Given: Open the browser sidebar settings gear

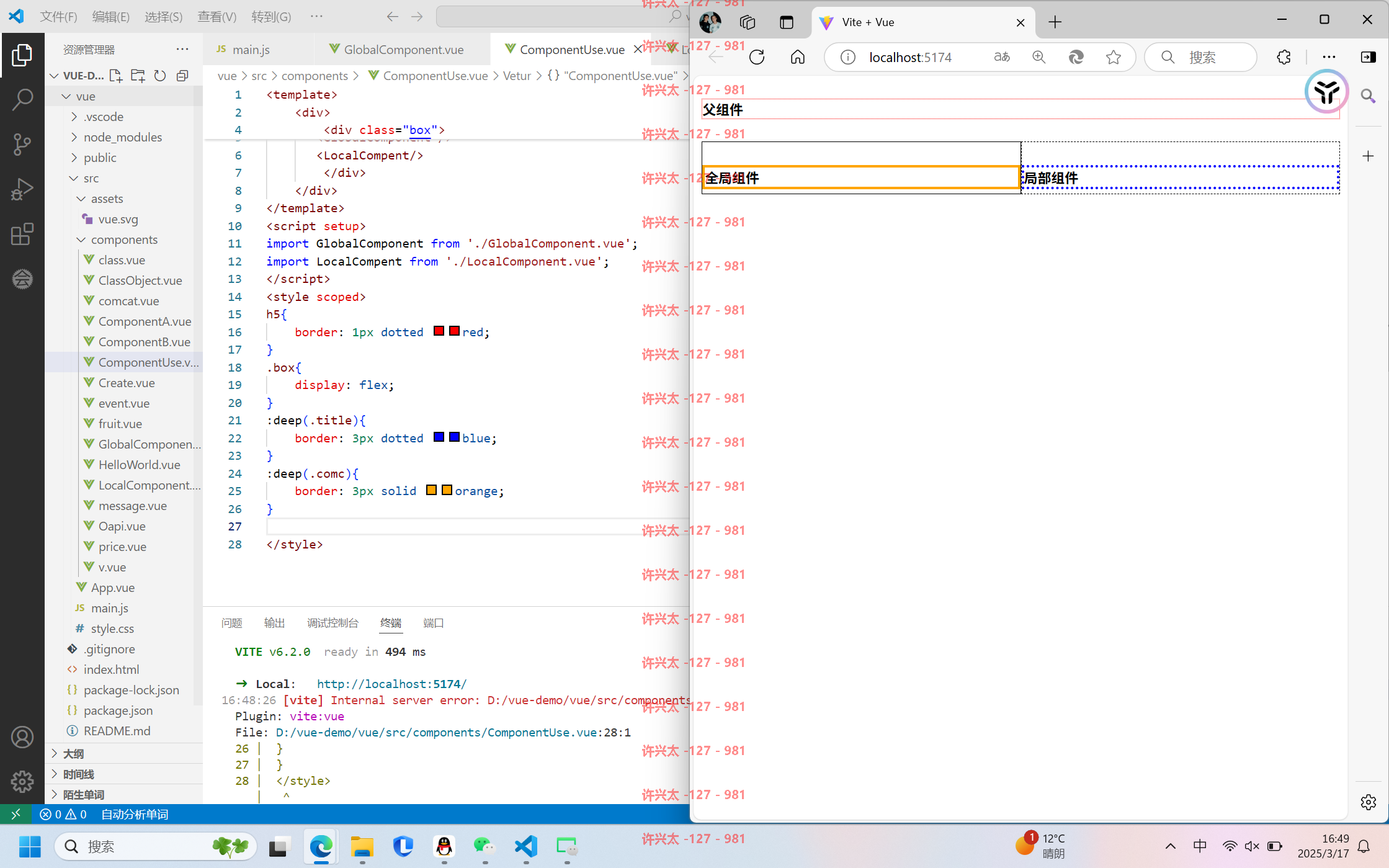Looking at the screenshot, I should (1368, 802).
